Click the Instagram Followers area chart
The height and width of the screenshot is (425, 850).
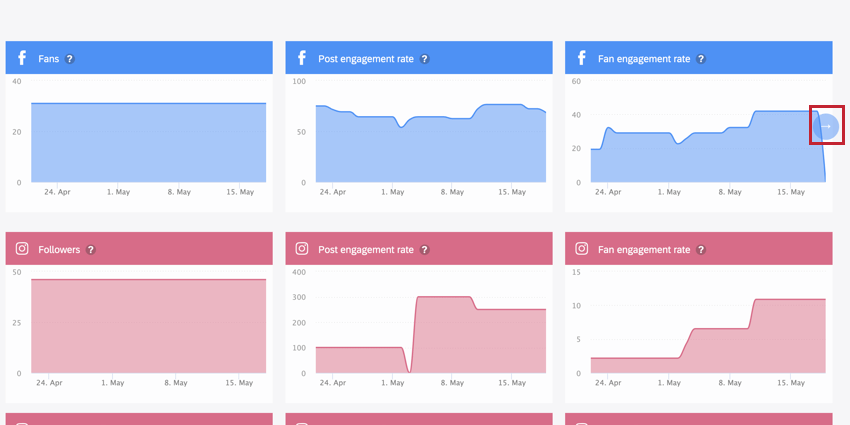click(x=149, y=326)
